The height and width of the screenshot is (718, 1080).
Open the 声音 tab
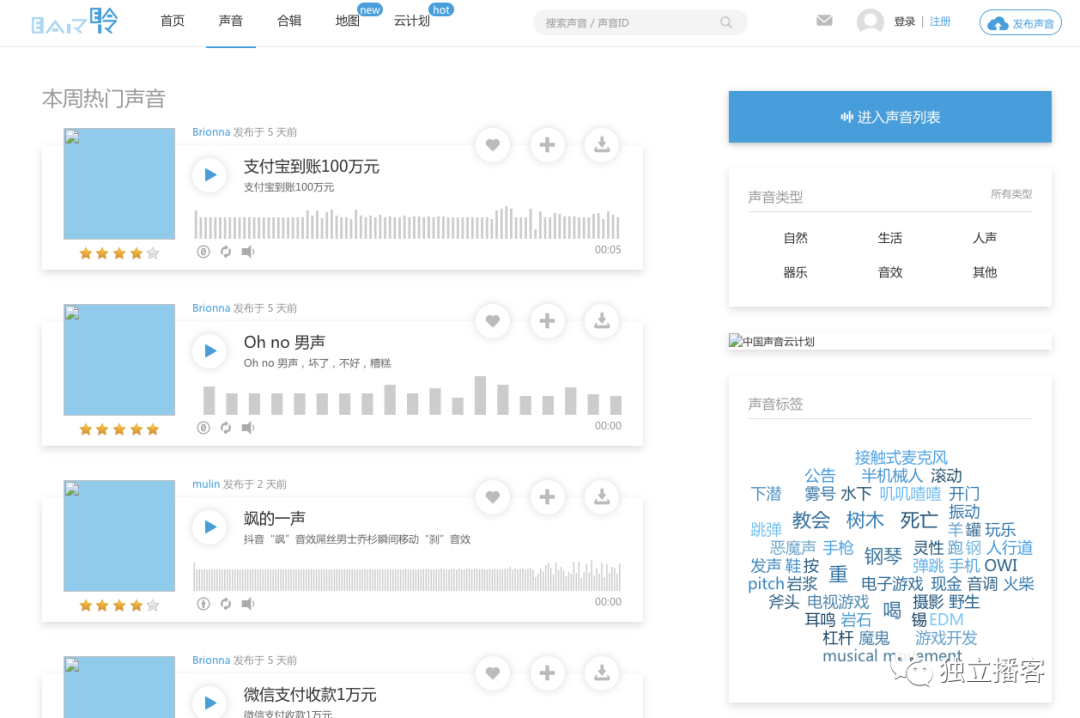point(231,21)
